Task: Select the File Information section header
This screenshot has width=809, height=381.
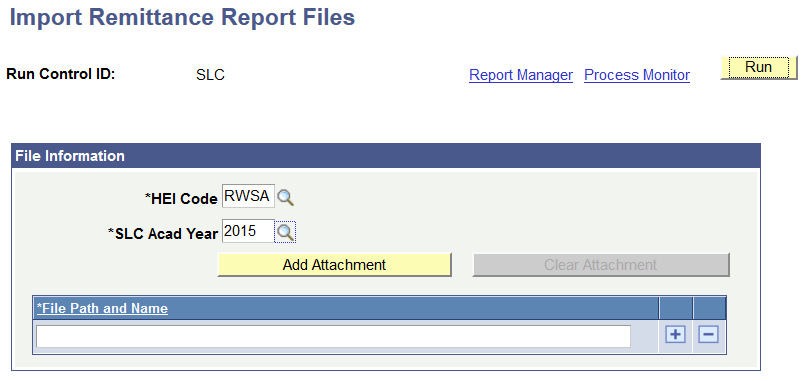Action: tap(385, 156)
